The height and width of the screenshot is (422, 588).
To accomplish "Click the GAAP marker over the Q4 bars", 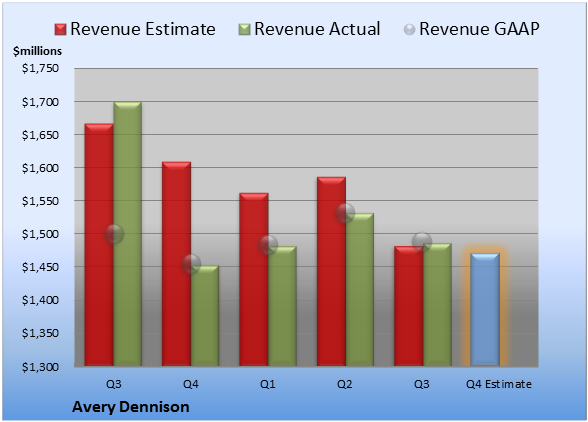I will [x=191, y=264].
